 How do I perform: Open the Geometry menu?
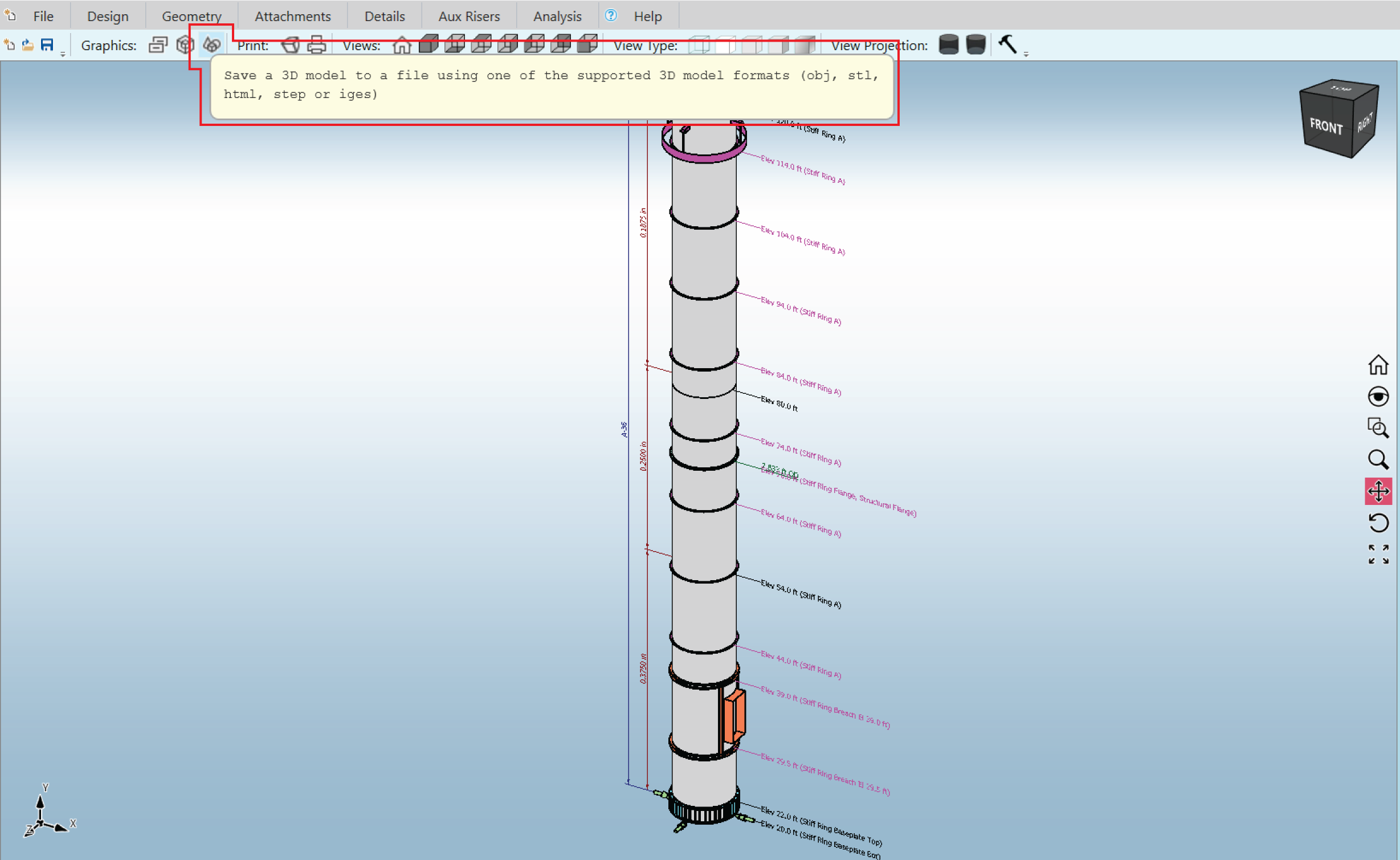(x=191, y=16)
